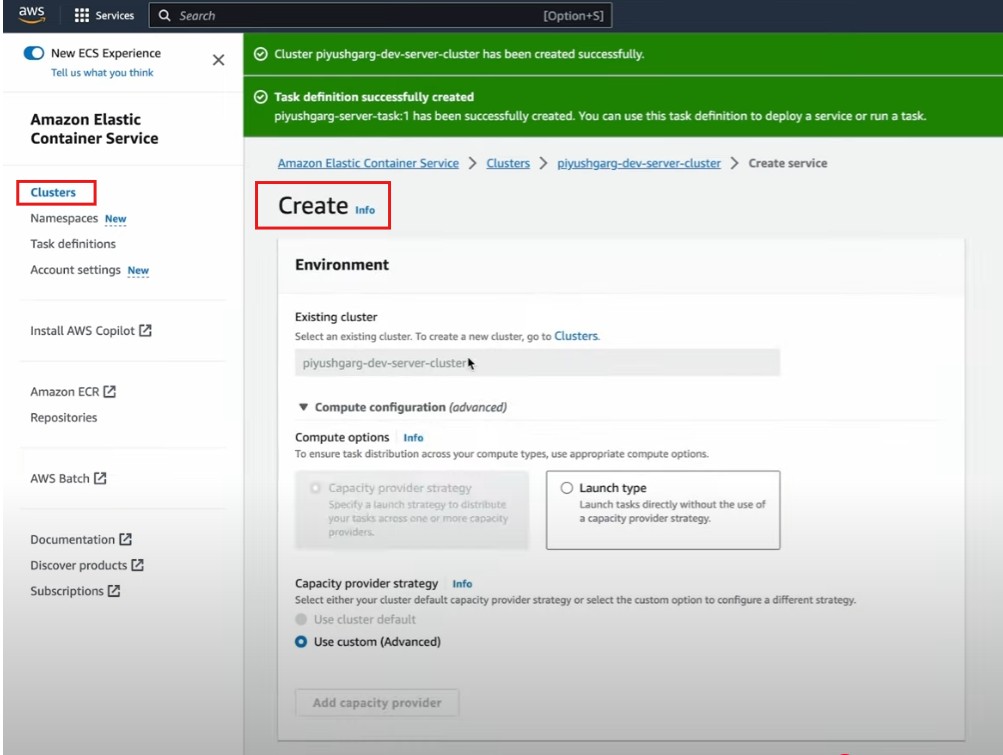Open the Subscriptions external link
This screenshot has height=755, width=1003.
click(x=75, y=592)
